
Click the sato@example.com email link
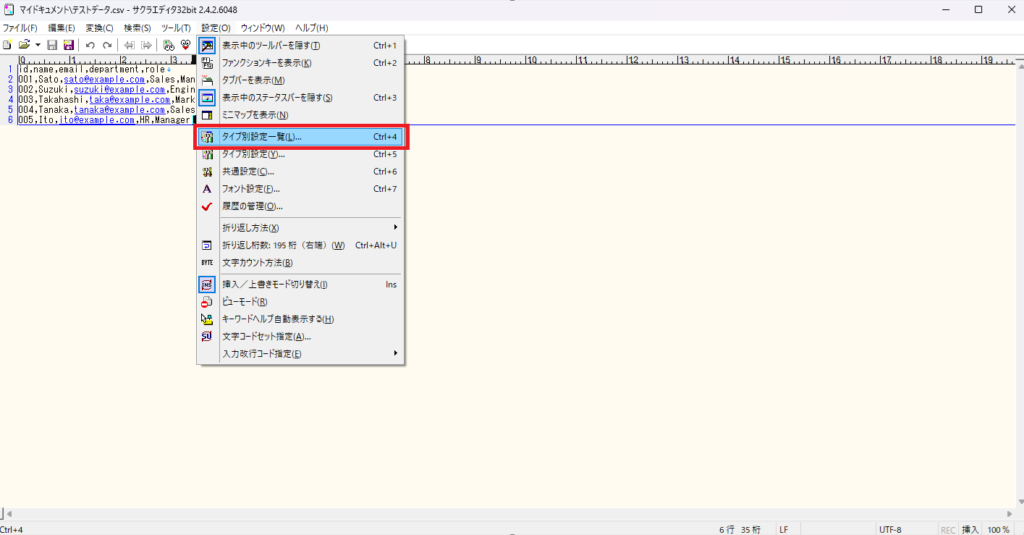pos(105,78)
